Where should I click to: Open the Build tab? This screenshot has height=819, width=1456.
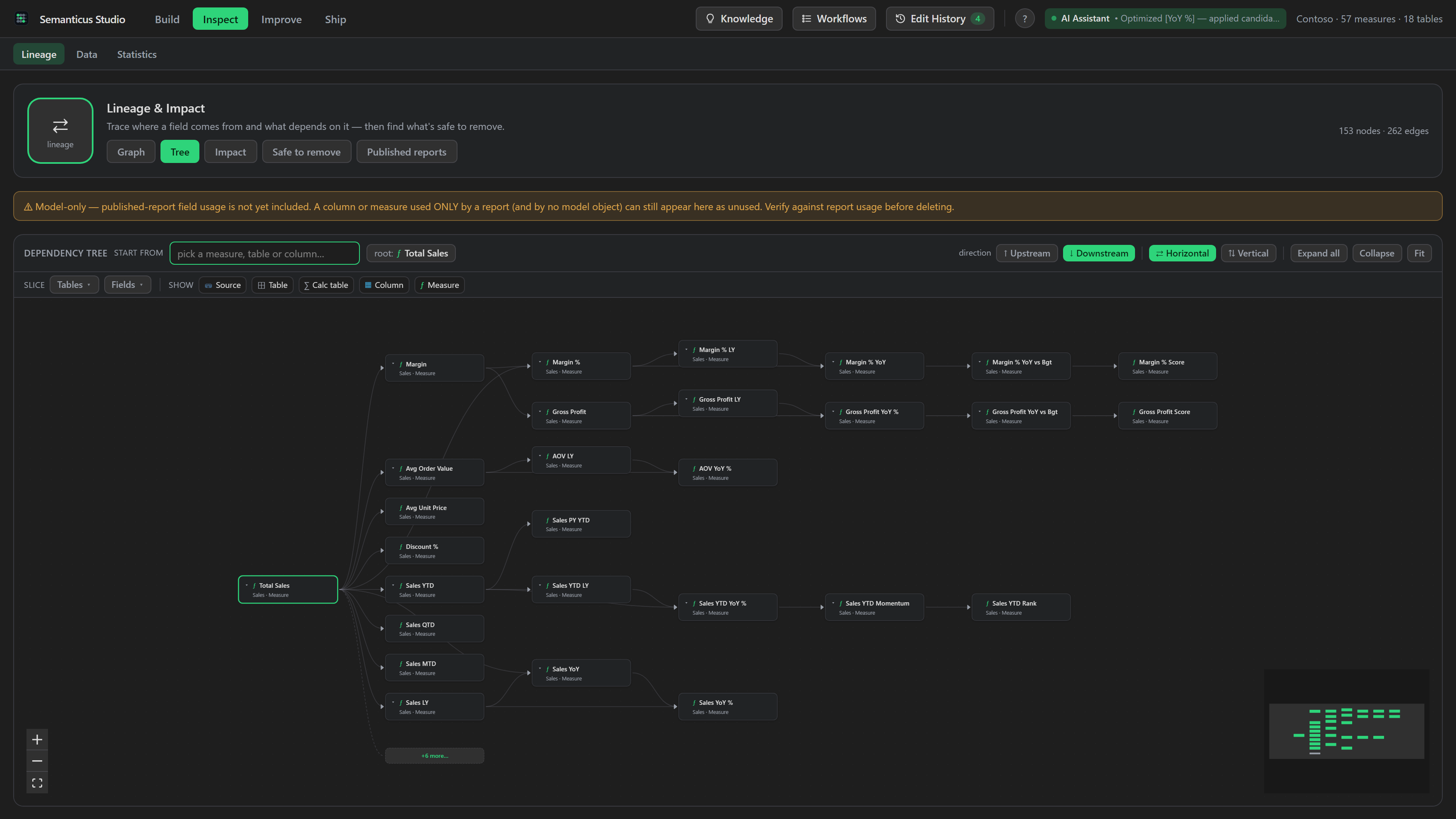click(167, 19)
